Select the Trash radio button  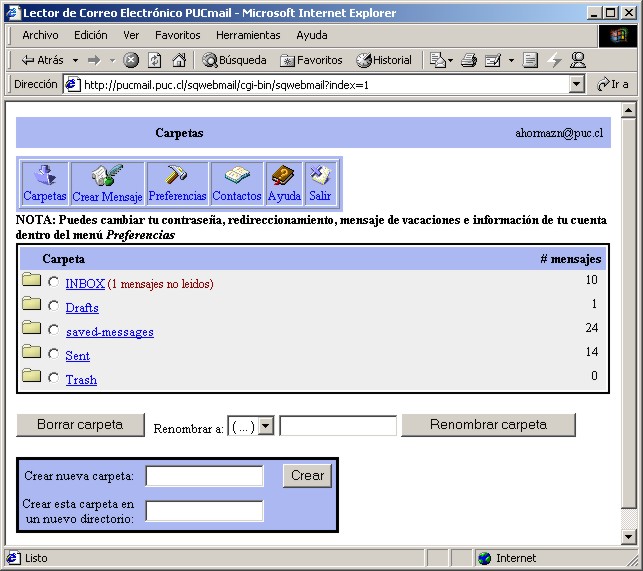coord(53,378)
